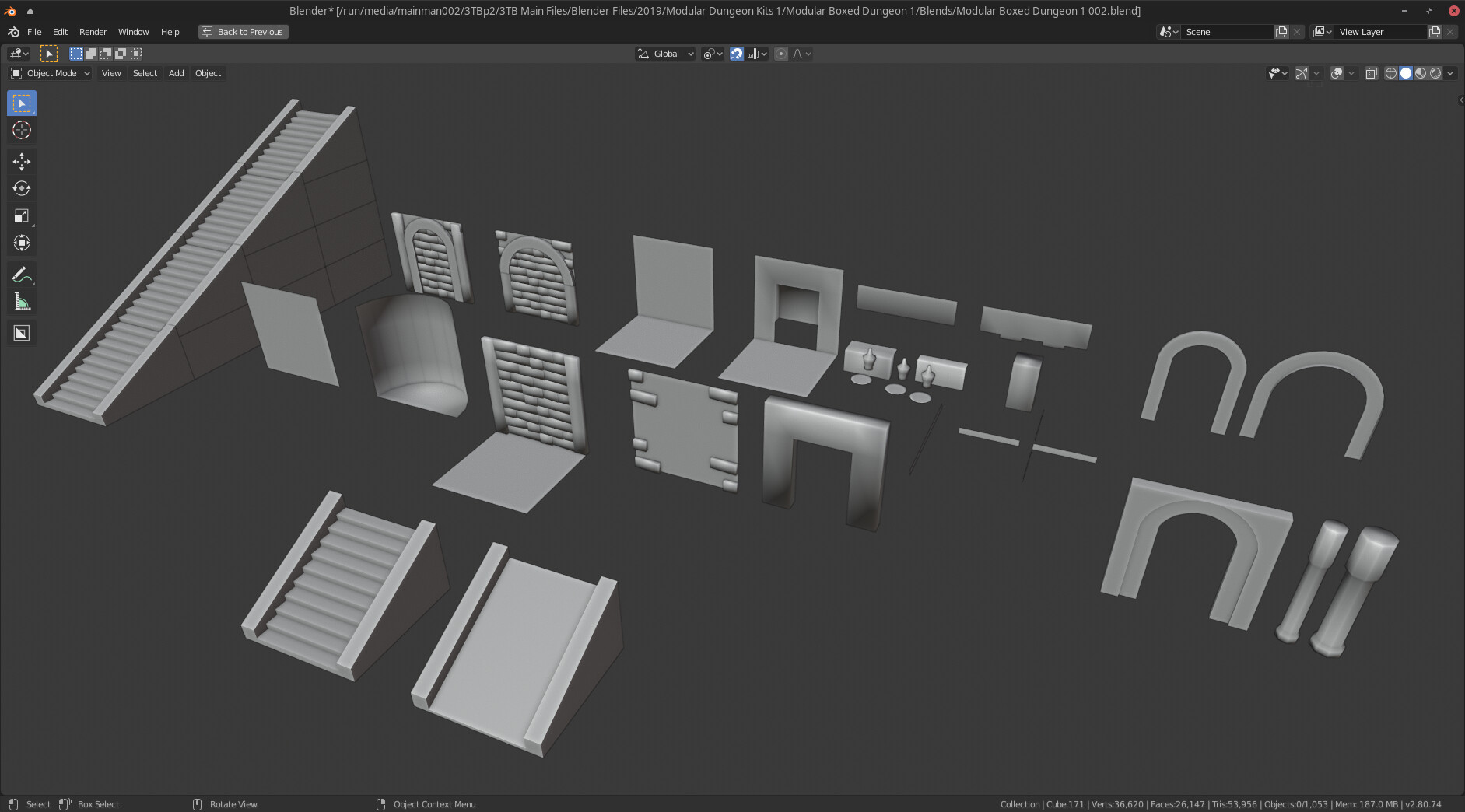Screen dimensions: 1465x812
Task: Toggle snapping with the magnet icon
Action: point(737,53)
